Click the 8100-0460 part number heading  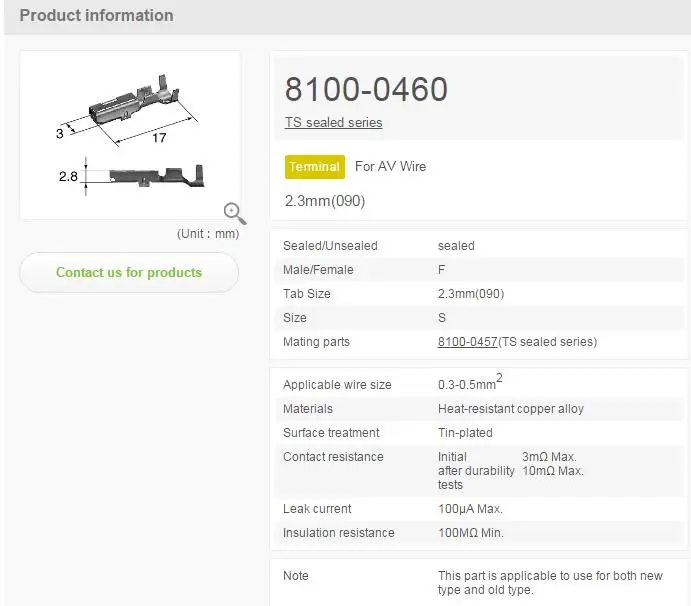coord(366,90)
